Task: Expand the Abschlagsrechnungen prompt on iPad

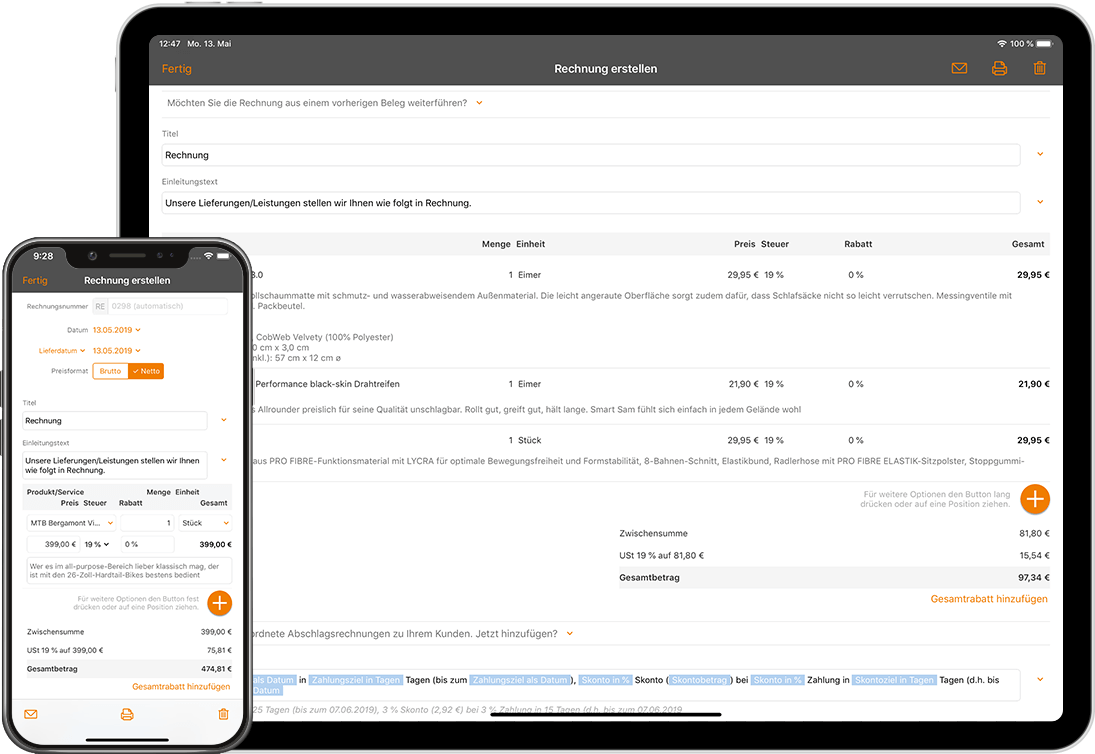Action: pyautogui.click(x=570, y=634)
